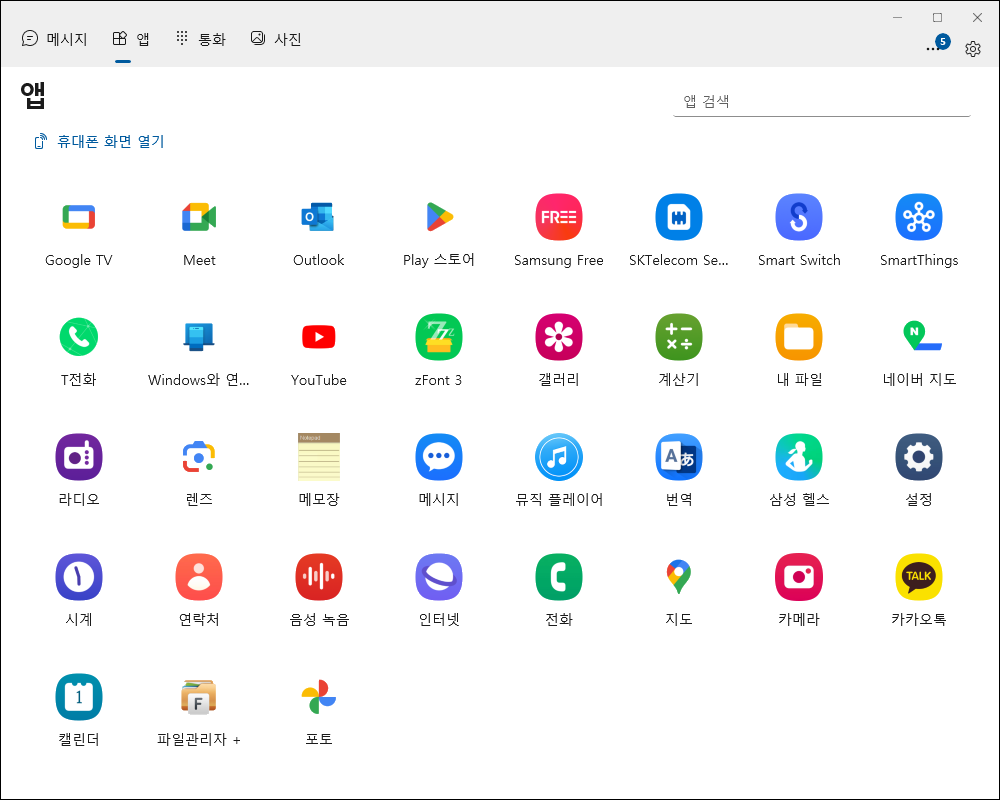Viewport: 1000px width, 800px height.
Task: Launch the 뮤직 플레이어 app
Action: (x=559, y=457)
